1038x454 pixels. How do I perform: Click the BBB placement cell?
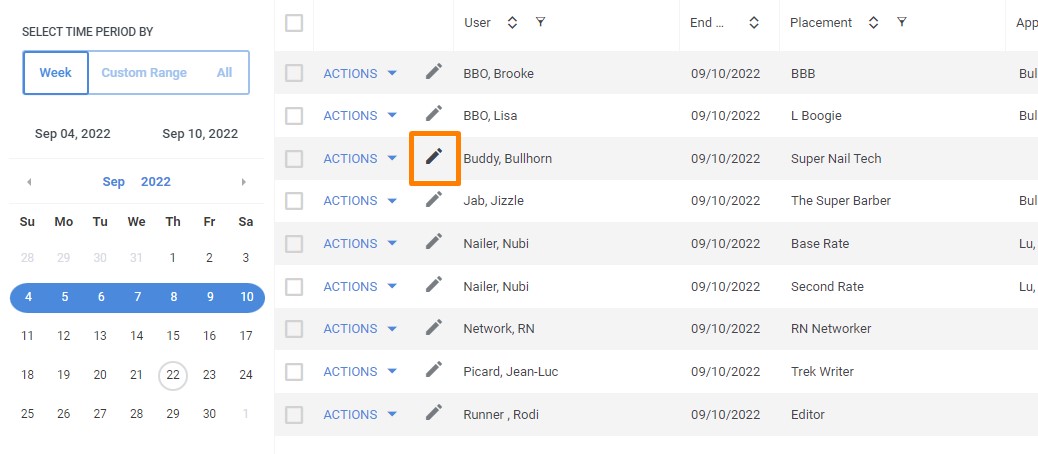coord(803,73)
